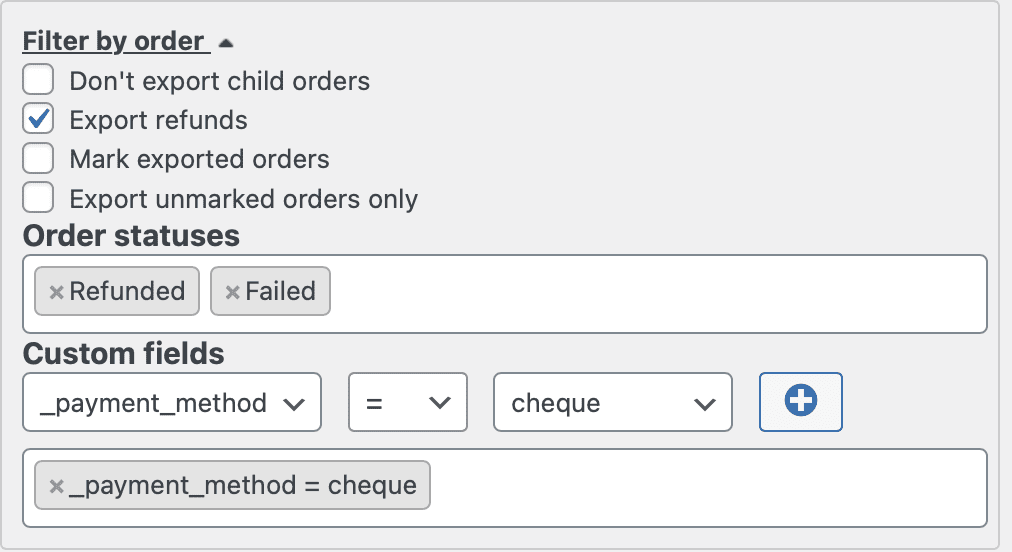The width and height of the screenshot is (1012, 552).
Task: Check the Export unmarked orders only box
Action: tap(38, 198)
